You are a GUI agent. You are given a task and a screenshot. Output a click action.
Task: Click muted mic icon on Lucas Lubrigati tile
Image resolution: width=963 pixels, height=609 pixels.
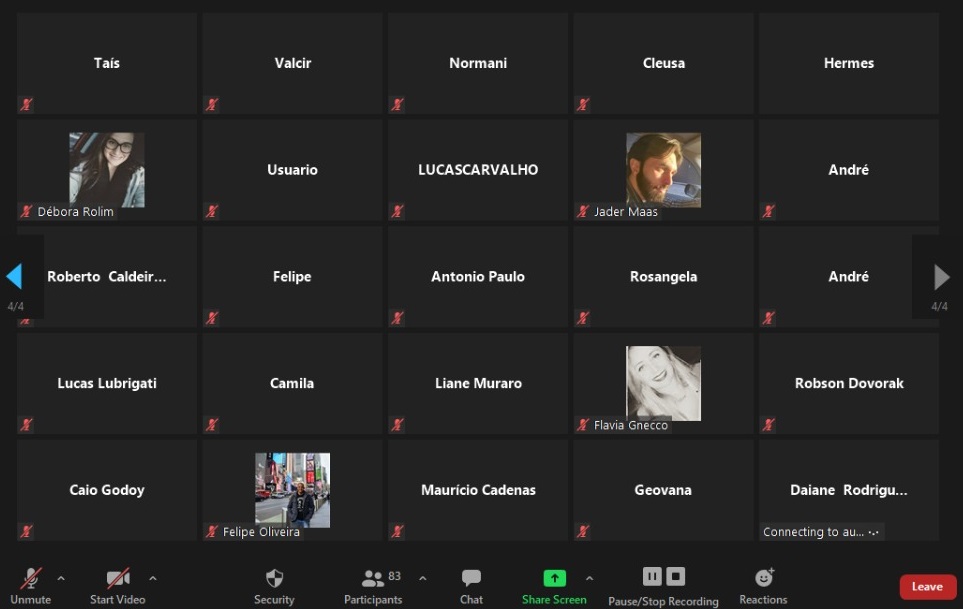pos(26,425)
